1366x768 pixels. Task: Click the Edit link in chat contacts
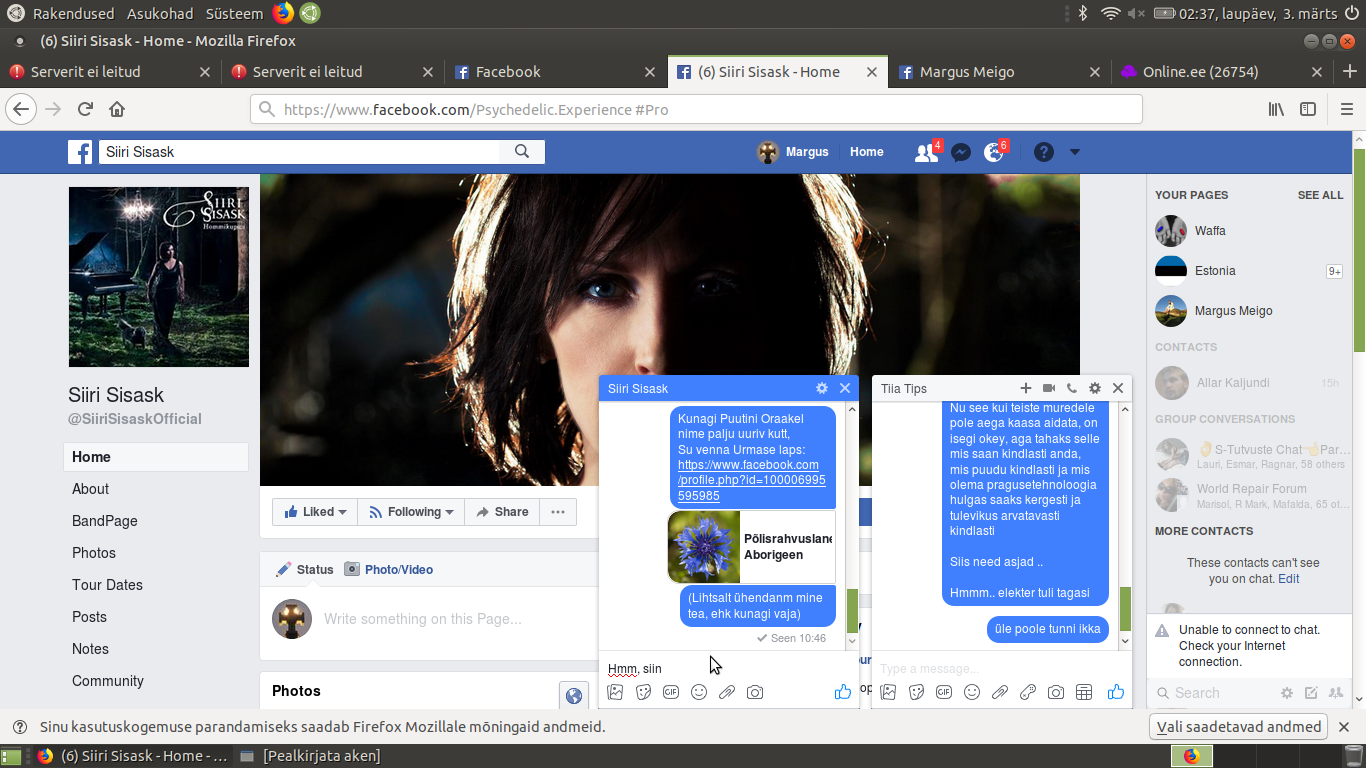coord(1289,579)
